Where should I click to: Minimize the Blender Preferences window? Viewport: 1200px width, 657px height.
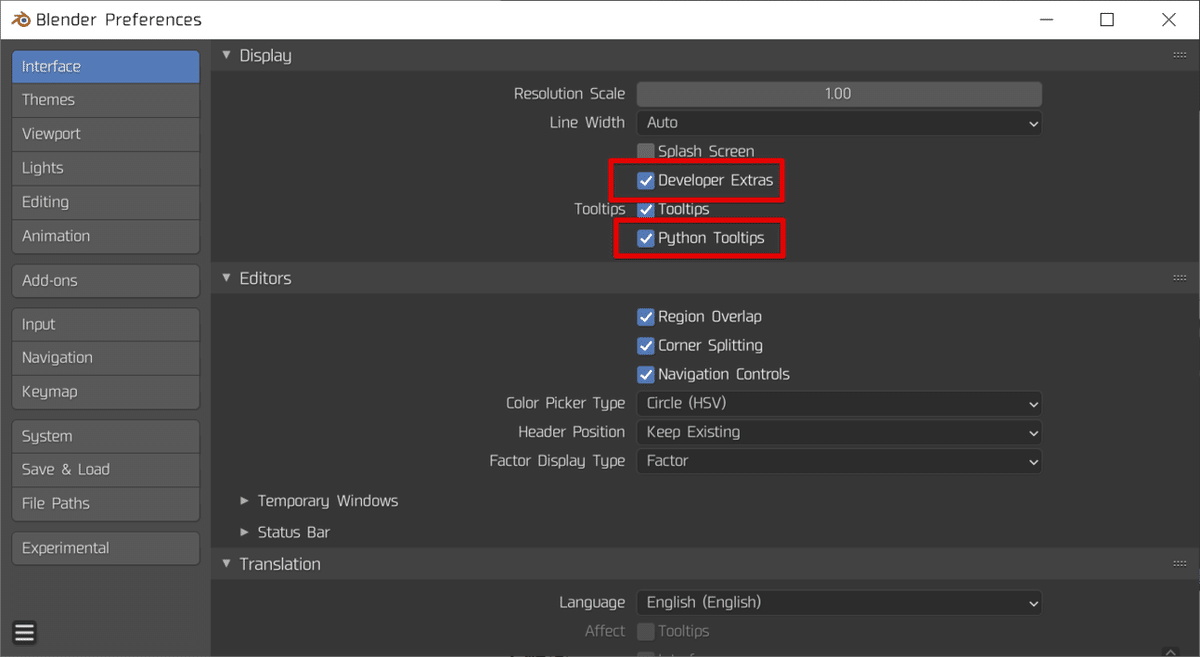tap(1046, 19)
